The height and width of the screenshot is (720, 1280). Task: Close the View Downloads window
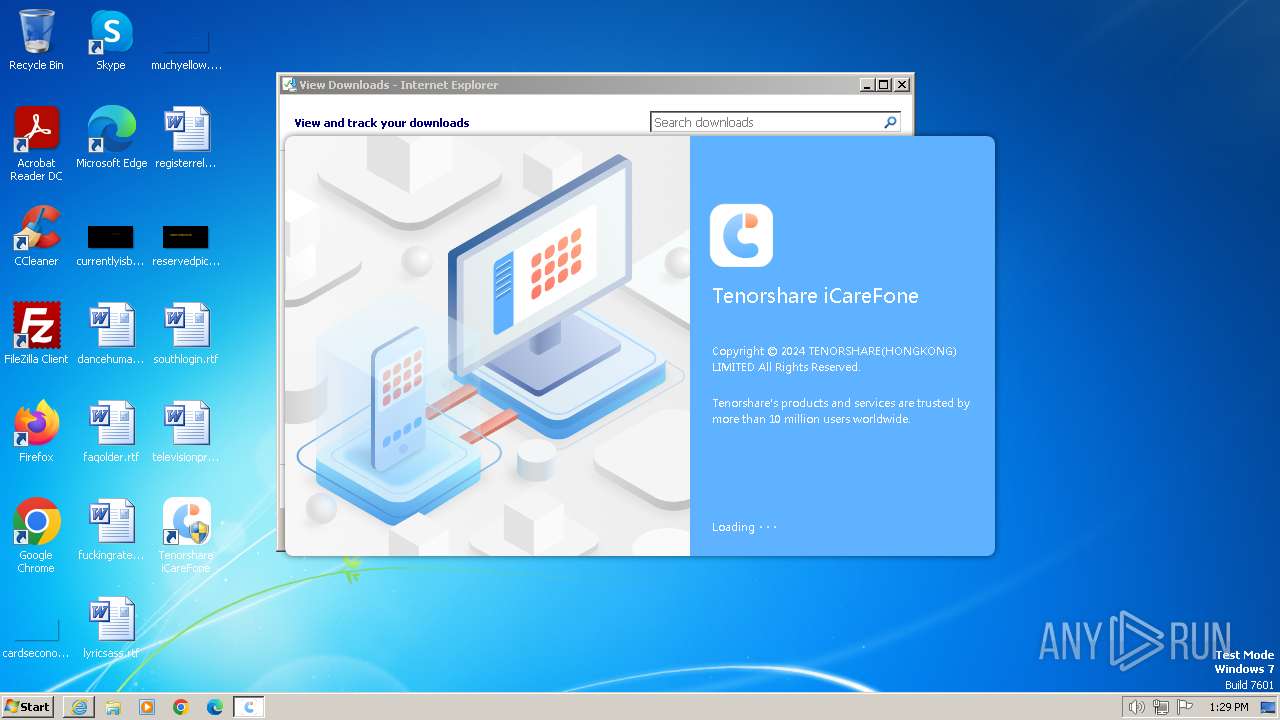click(901, 85)
